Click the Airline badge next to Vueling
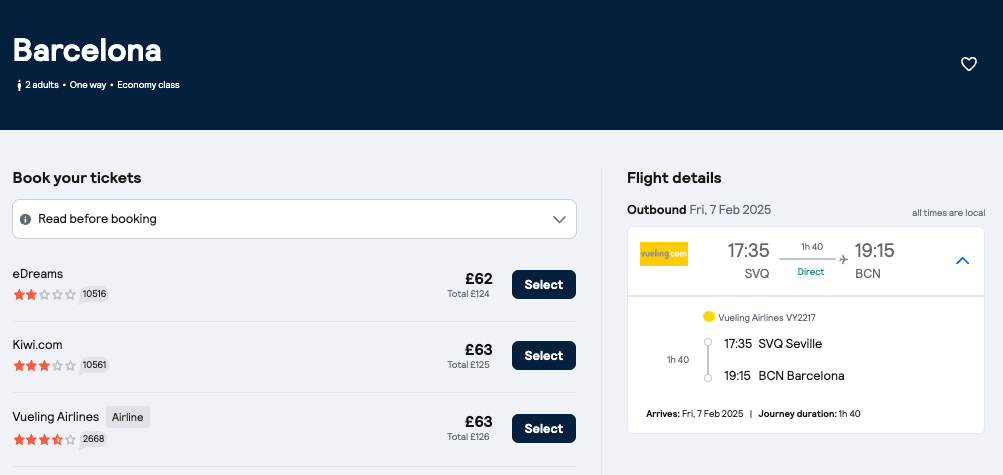 127,417
